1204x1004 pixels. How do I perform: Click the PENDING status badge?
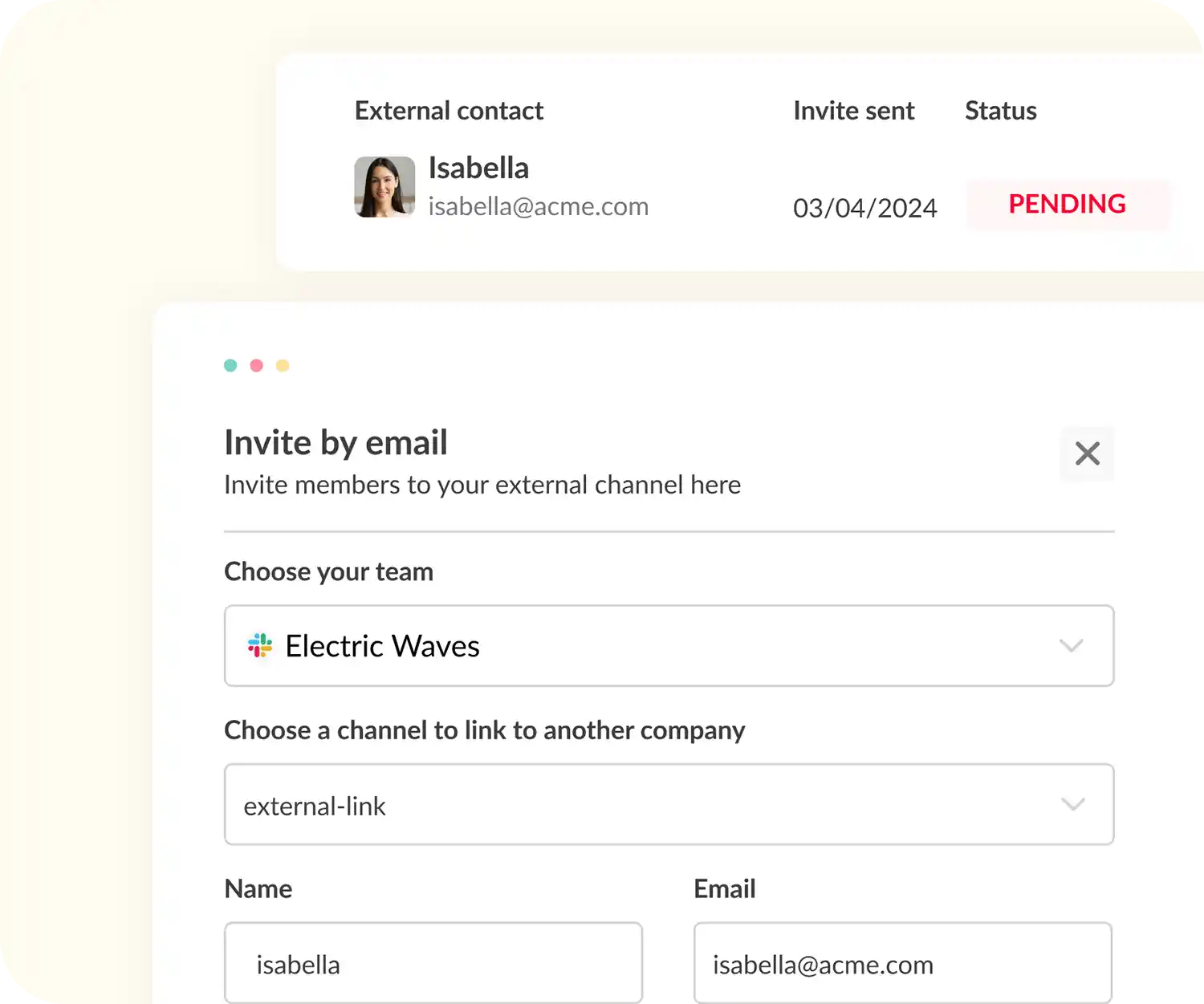(1068, 204)
